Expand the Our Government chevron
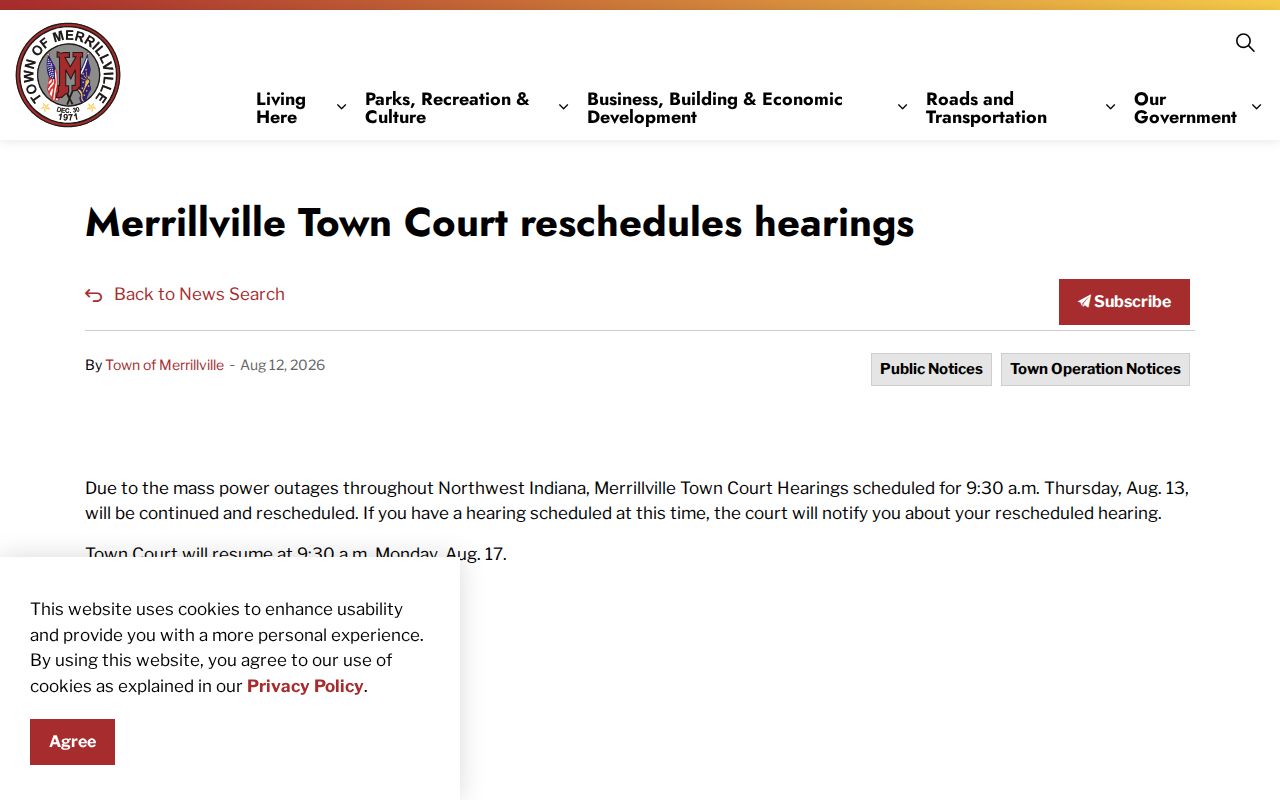The height and width of the screenshot is (800, 1280). [1257, 107]
